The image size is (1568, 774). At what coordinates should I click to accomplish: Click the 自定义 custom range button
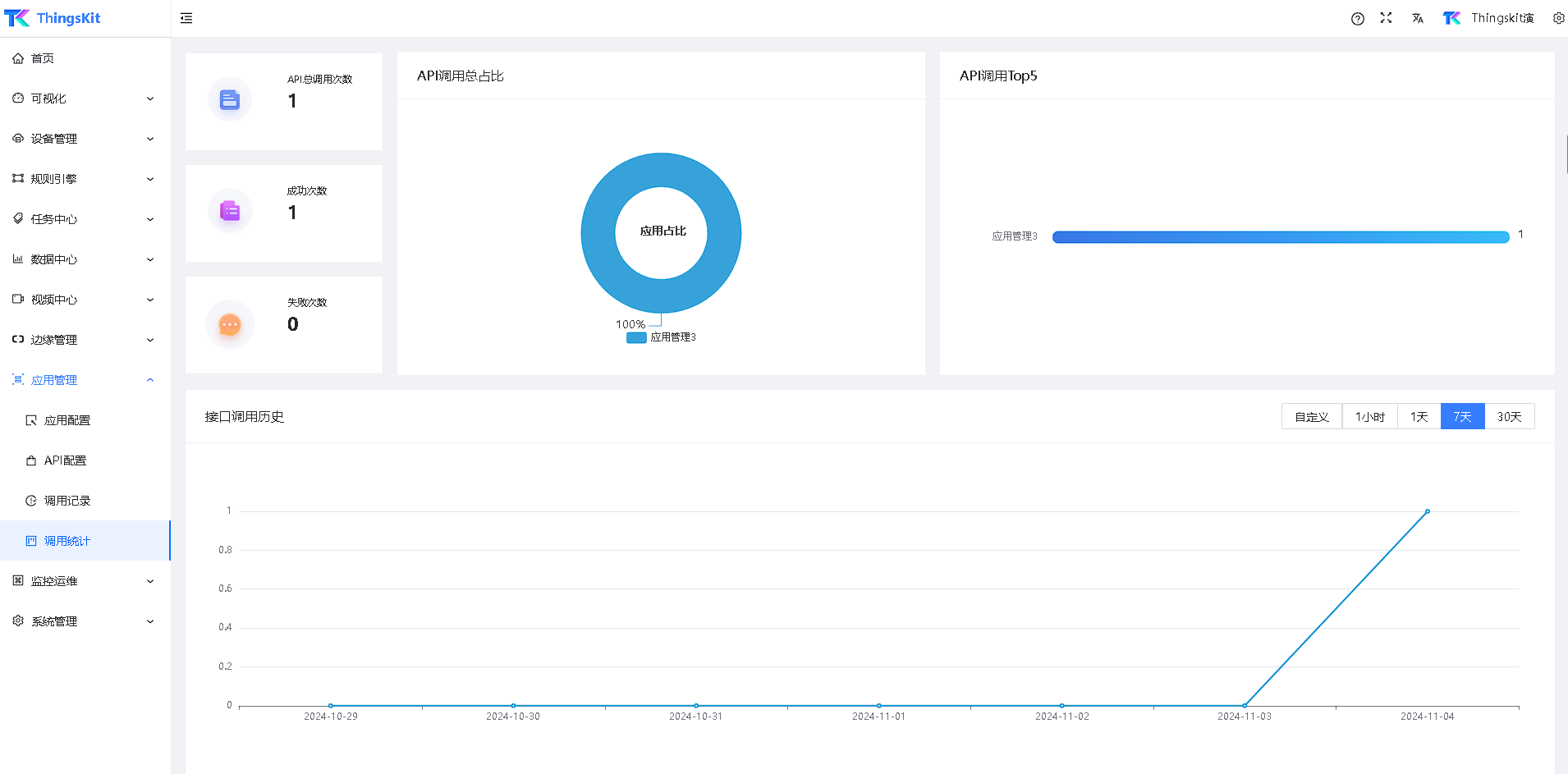1311,417
